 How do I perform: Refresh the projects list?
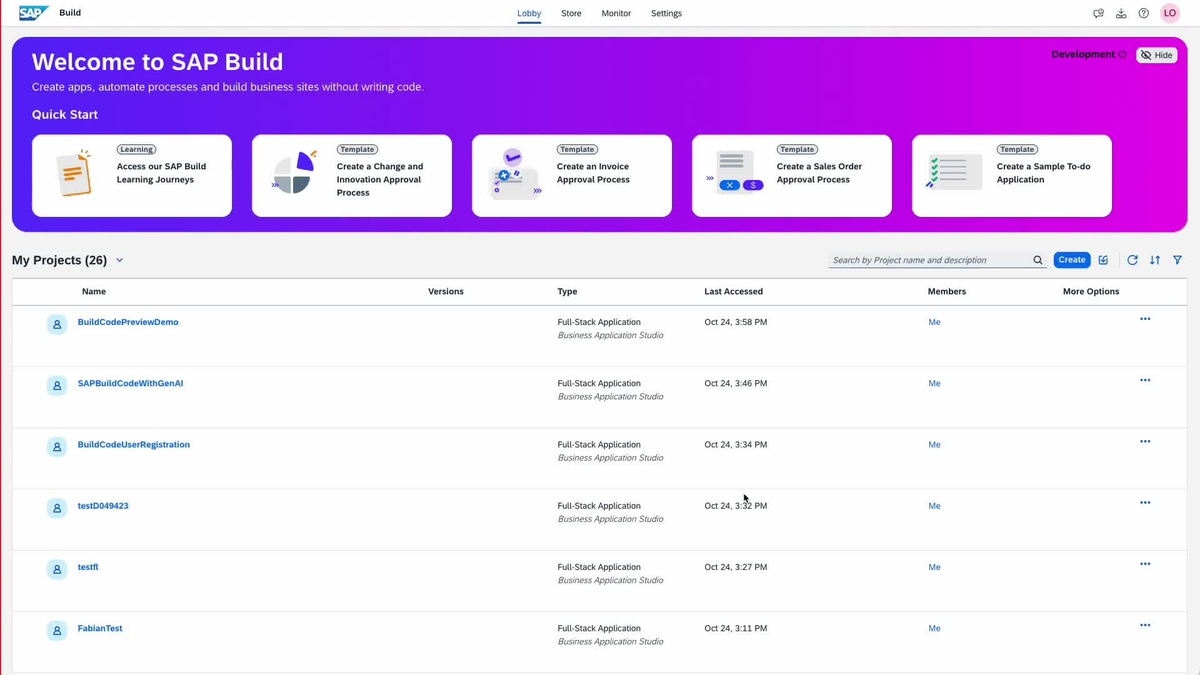[1132, 259]
